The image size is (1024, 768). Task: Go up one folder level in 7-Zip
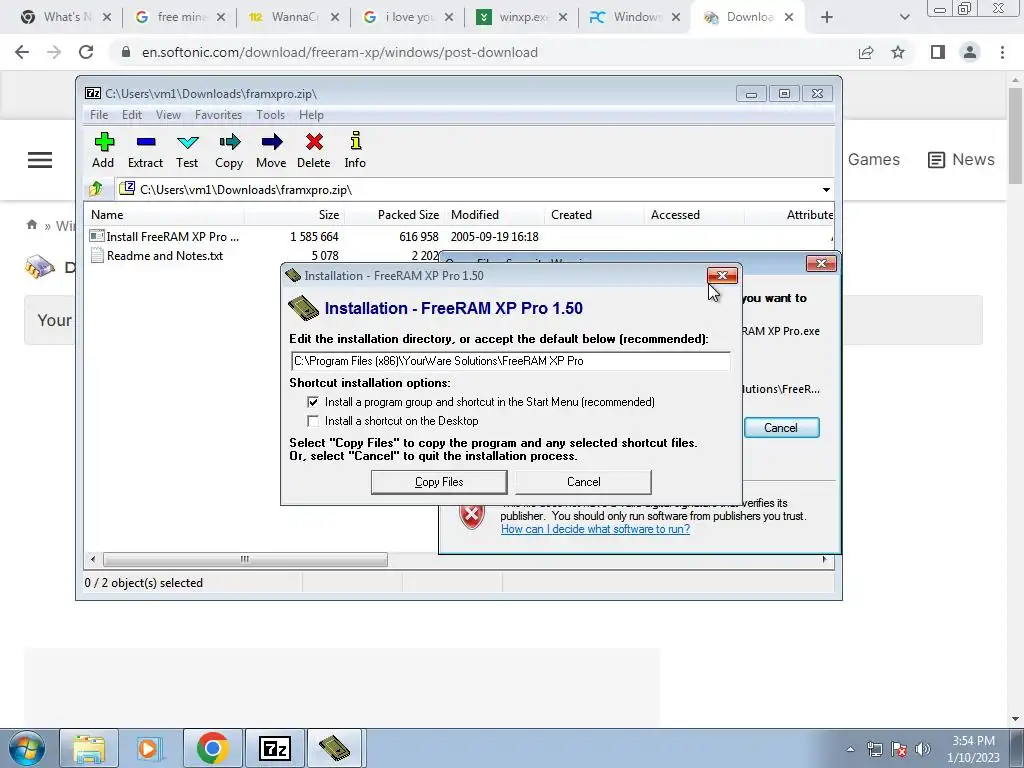coord(96,189)
